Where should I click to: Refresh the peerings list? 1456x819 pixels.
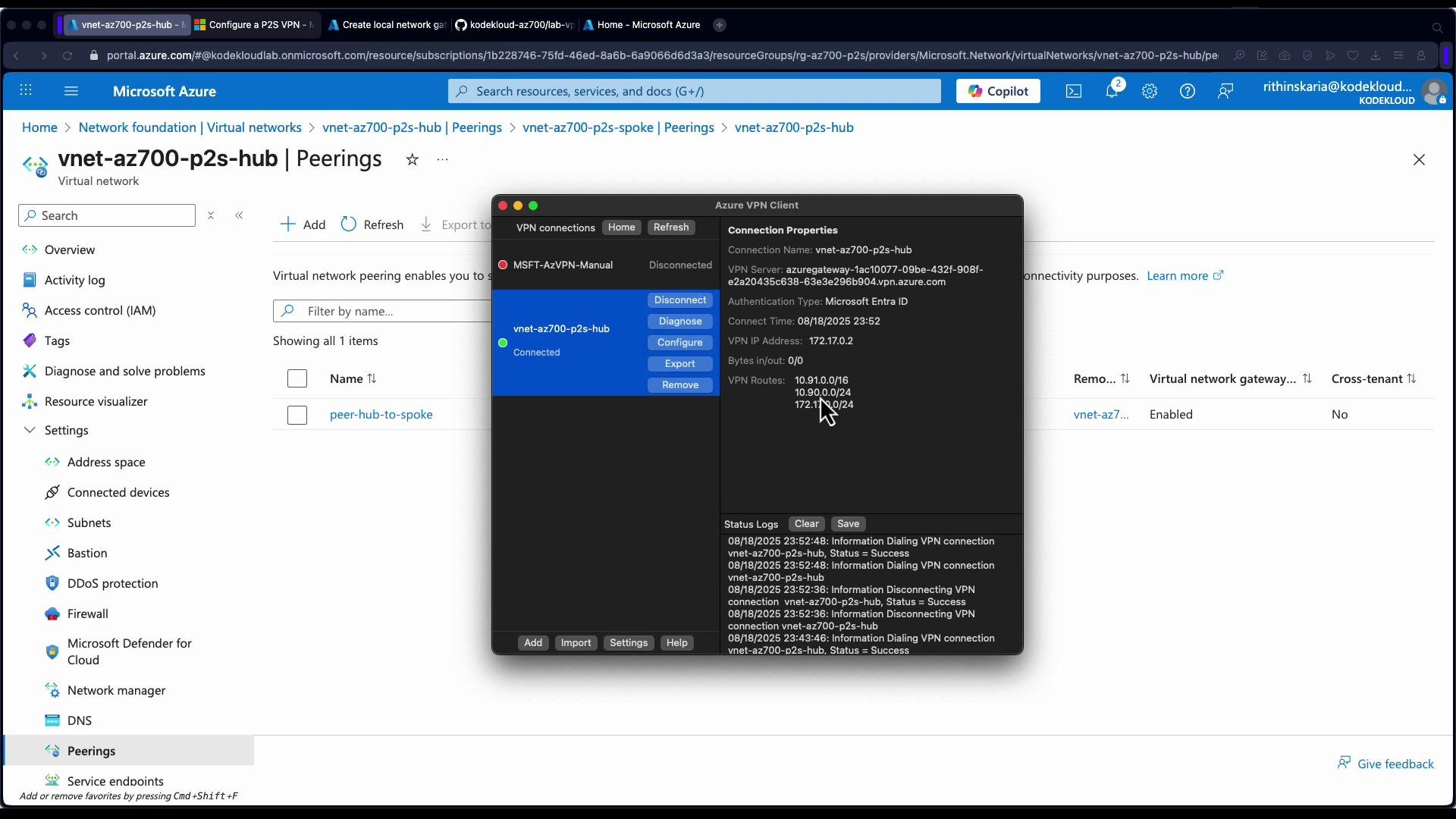pos(372,224)
